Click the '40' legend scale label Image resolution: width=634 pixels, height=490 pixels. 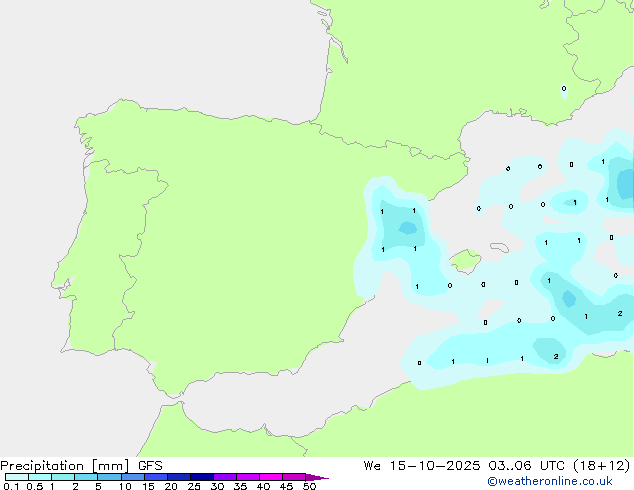click(x=263, y=486)
